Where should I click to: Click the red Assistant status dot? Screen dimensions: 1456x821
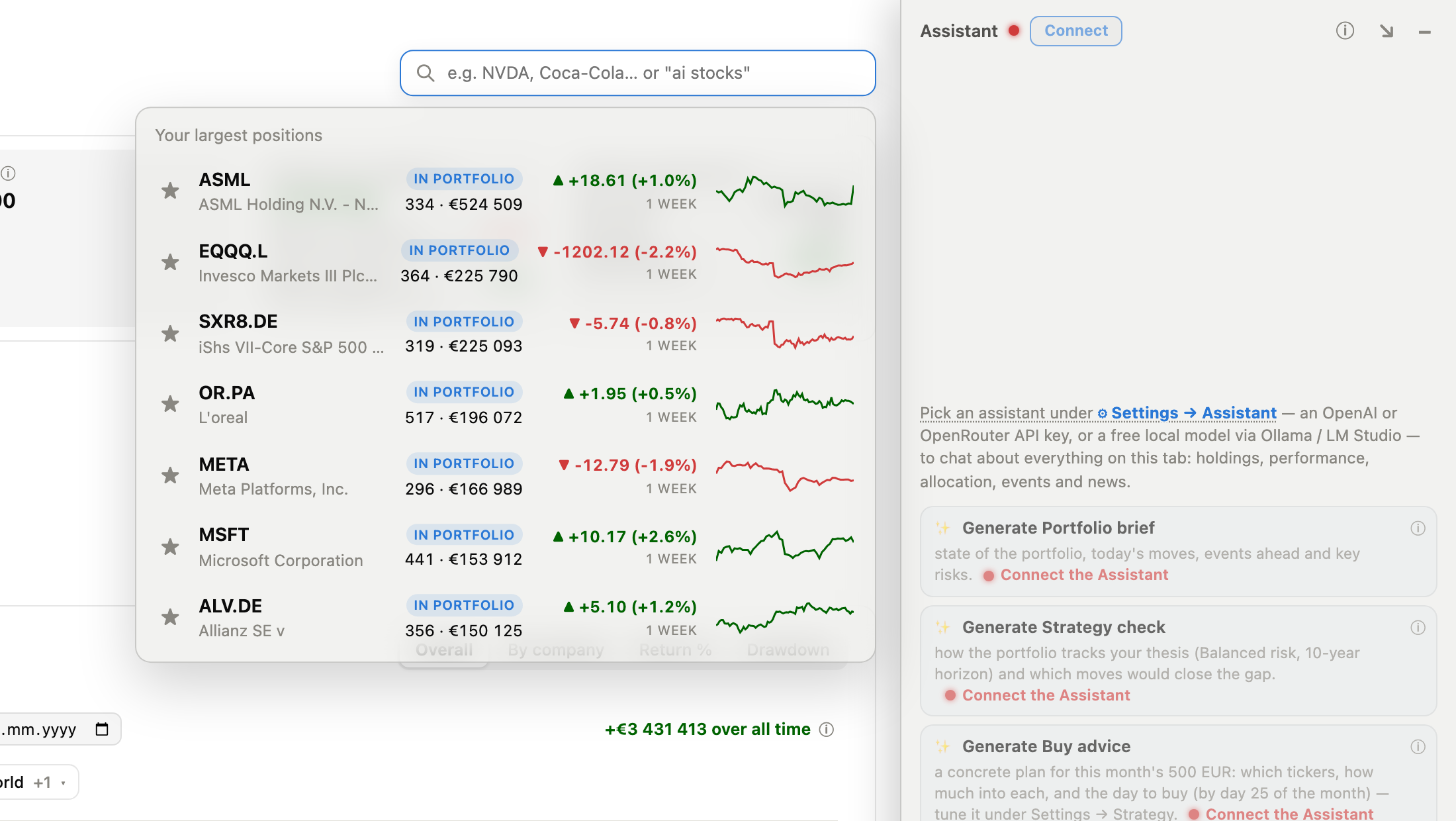(1014, 30)
